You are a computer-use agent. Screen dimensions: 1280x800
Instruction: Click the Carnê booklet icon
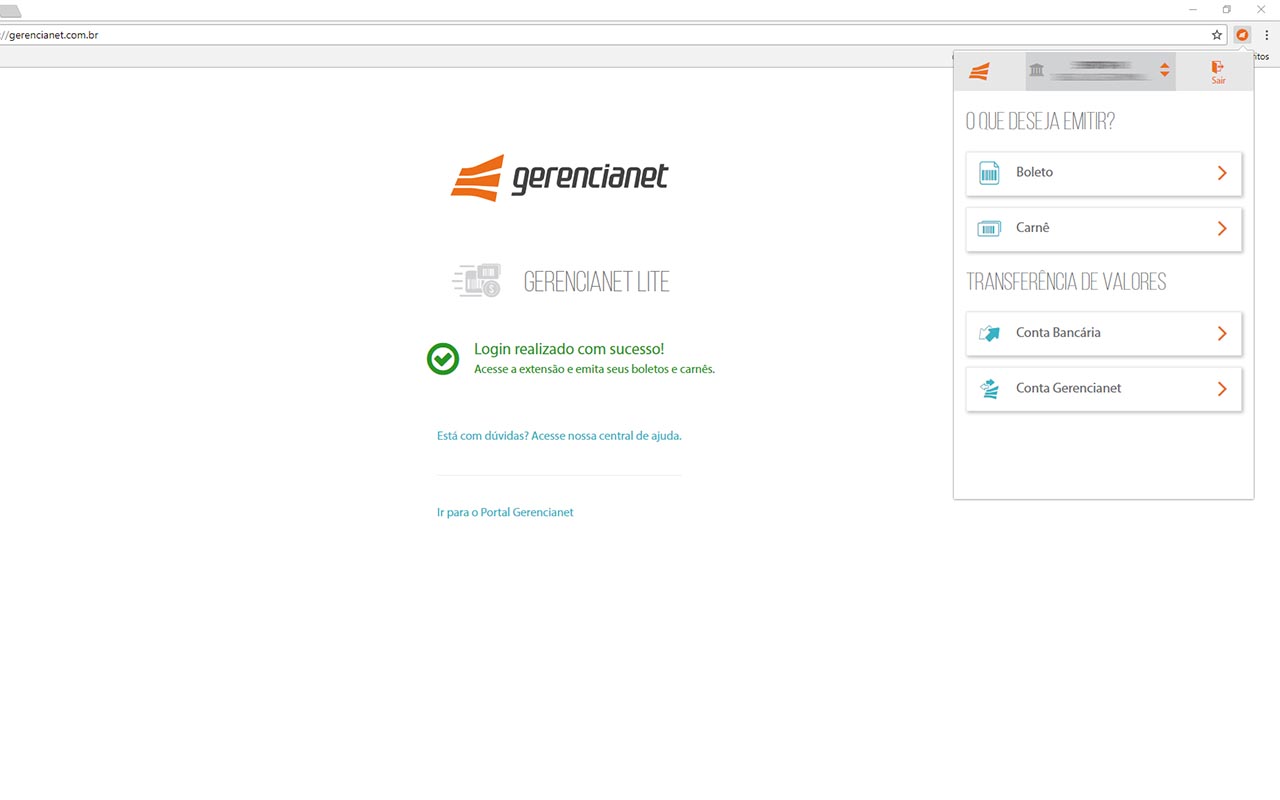point(989,229)
